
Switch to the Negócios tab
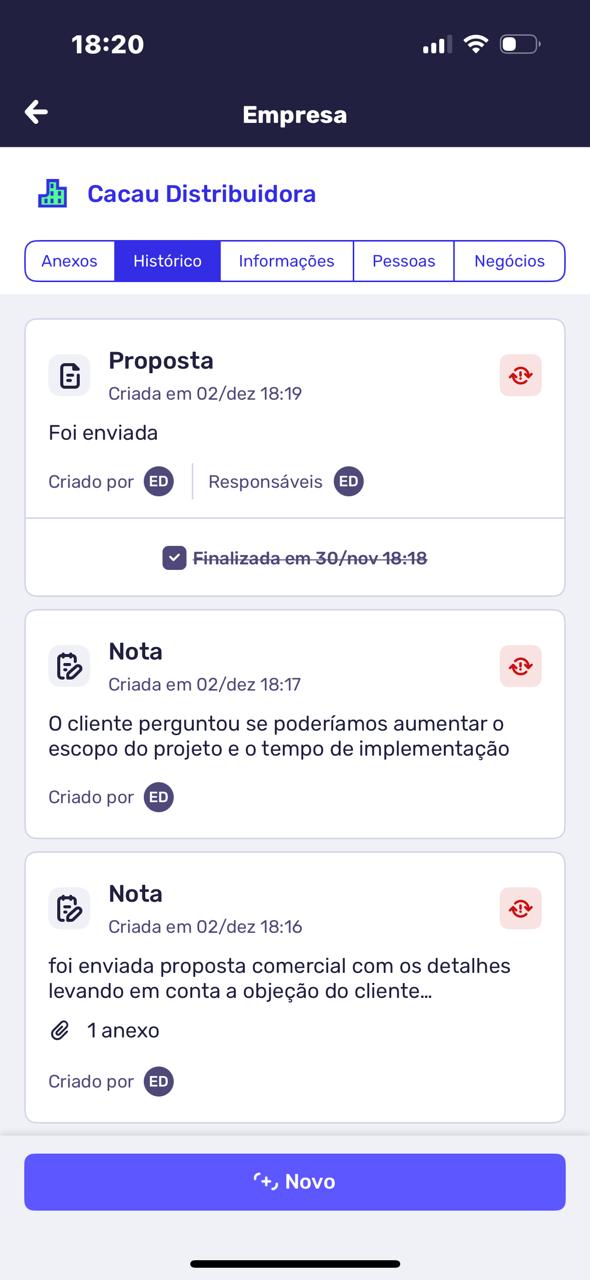click(x=510, y=260)
